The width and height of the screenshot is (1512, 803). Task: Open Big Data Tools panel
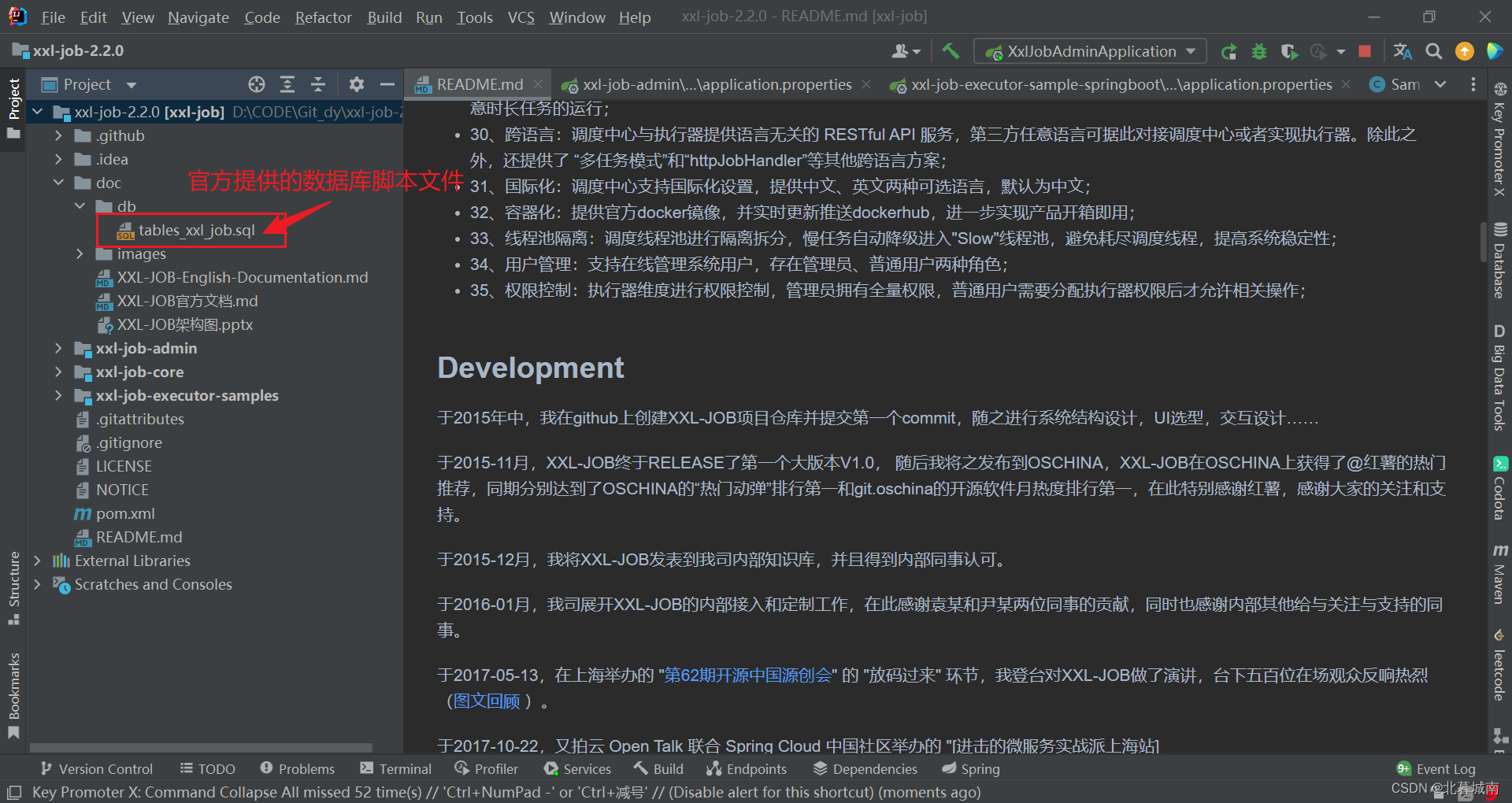(1499, 377)
